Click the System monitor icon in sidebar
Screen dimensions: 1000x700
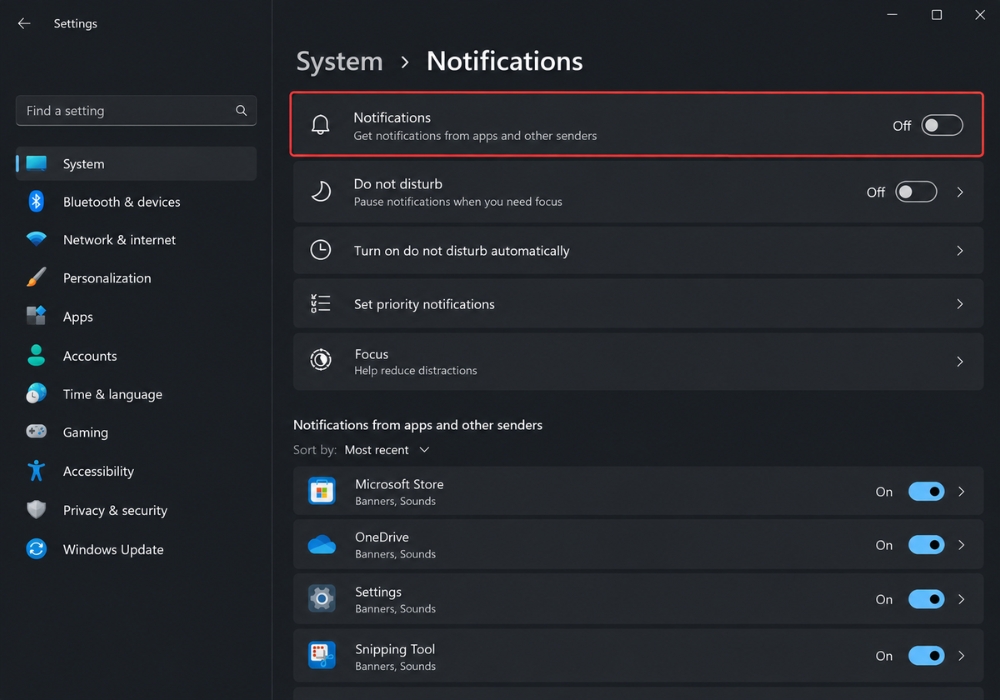(x=36, y=163)
